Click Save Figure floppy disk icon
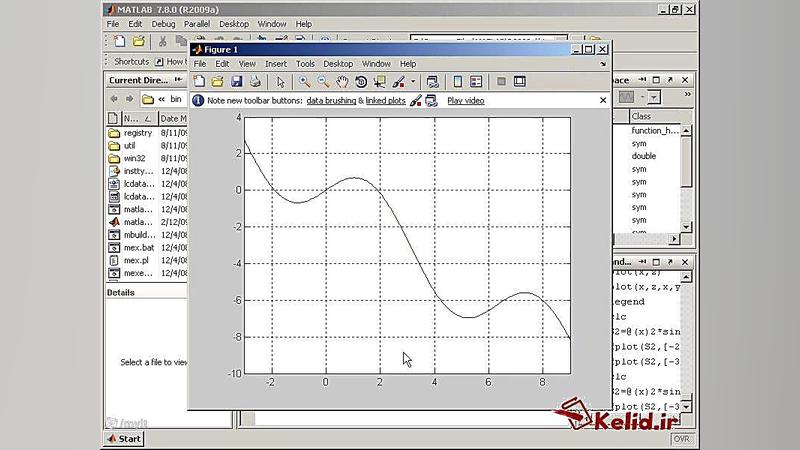Image resolution: width=800 pixels, height=450 pixels. coord(236,82)
